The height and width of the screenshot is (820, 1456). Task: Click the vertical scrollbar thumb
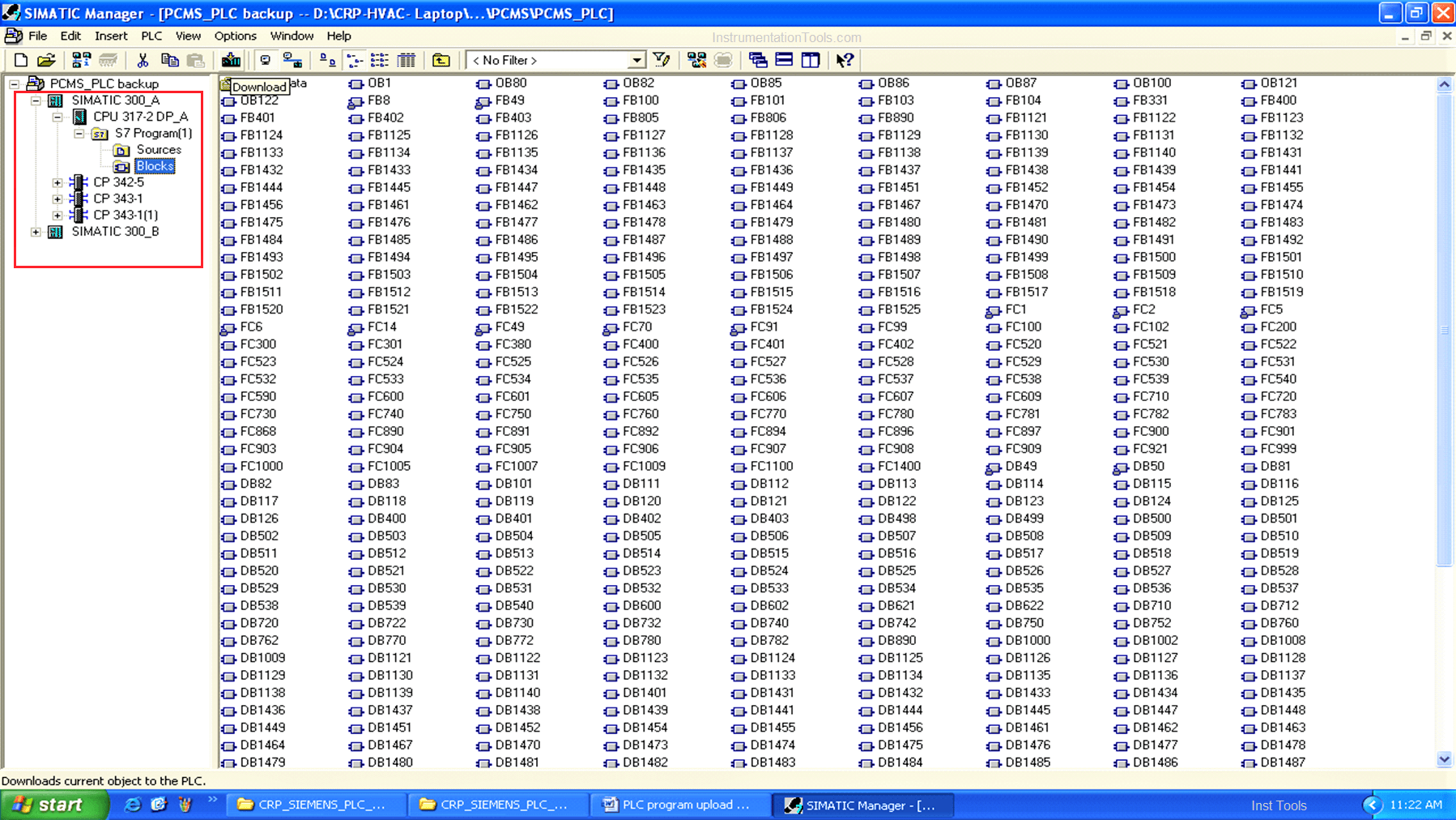(1445, 330)
